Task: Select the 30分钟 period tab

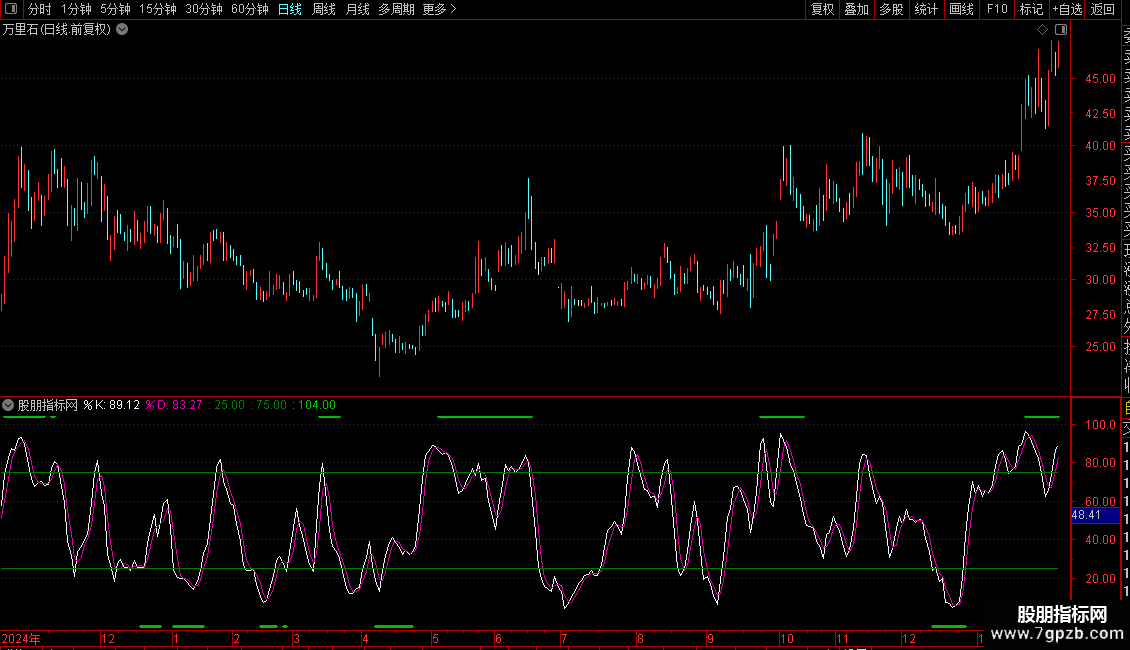Action: tap(204, 9)
